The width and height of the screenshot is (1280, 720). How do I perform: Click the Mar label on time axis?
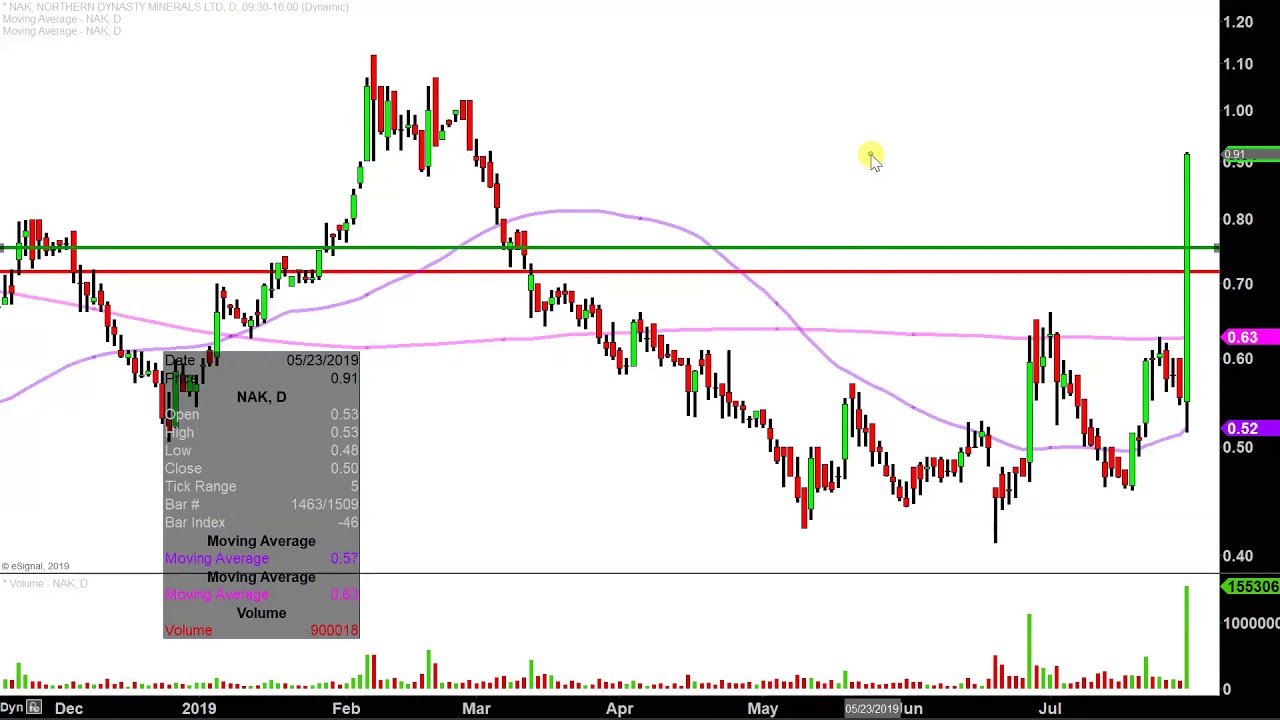point(476,708)
